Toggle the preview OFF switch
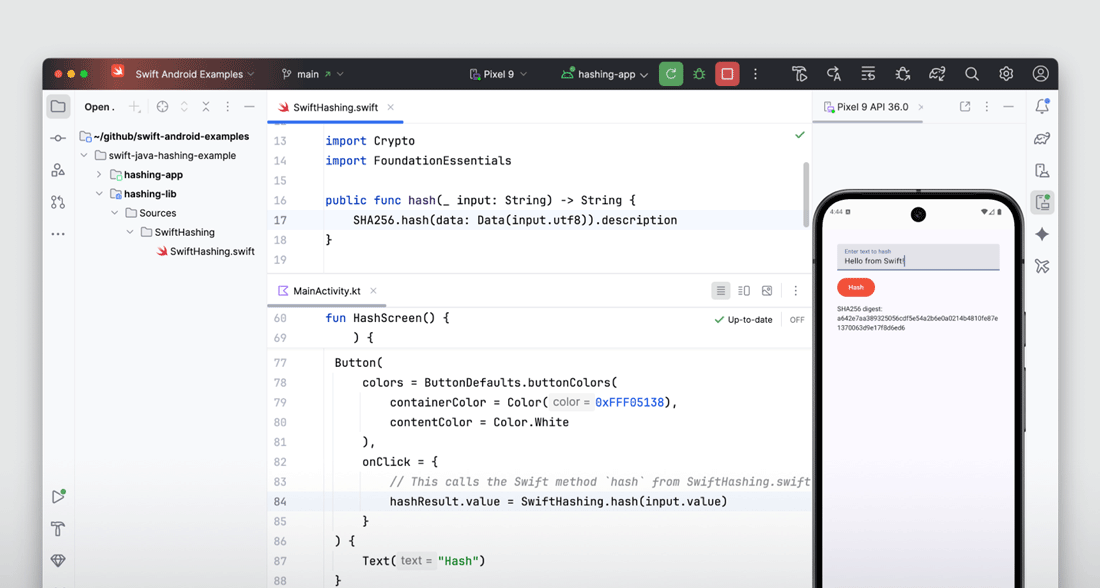Viewport: 1100px width, 588px height. tap(796, 320)
